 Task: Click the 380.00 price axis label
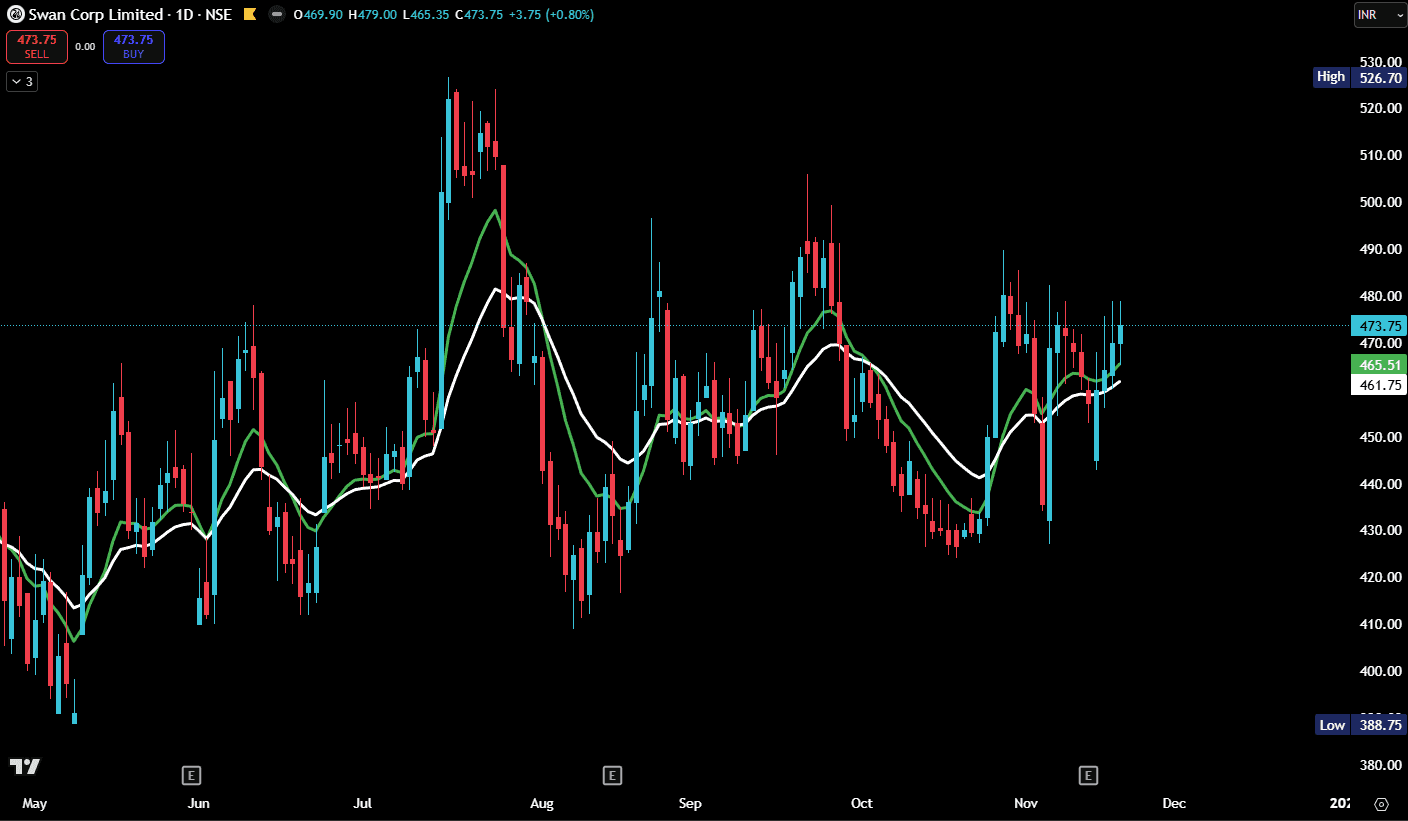point(1381,765)
